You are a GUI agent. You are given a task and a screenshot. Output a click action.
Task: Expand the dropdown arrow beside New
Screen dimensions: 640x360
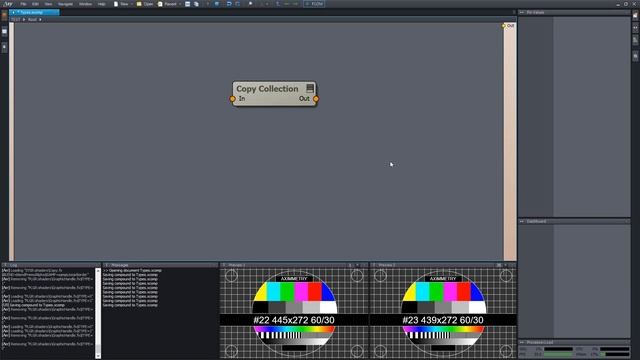(132, 4)
